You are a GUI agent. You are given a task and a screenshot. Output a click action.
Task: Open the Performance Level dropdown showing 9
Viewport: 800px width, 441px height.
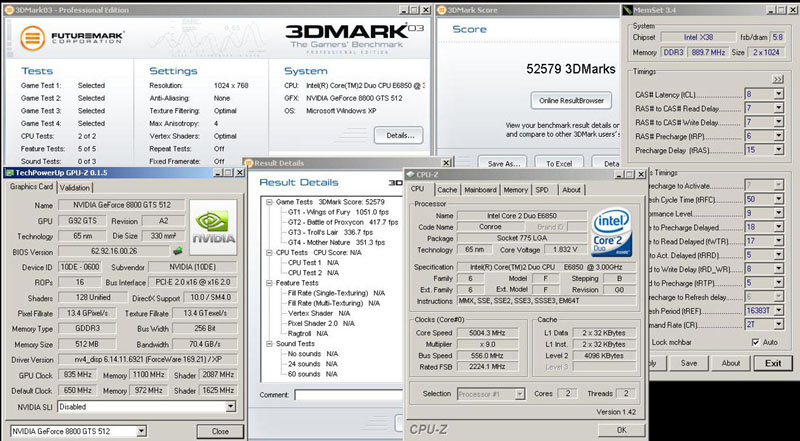pos(779,213)
